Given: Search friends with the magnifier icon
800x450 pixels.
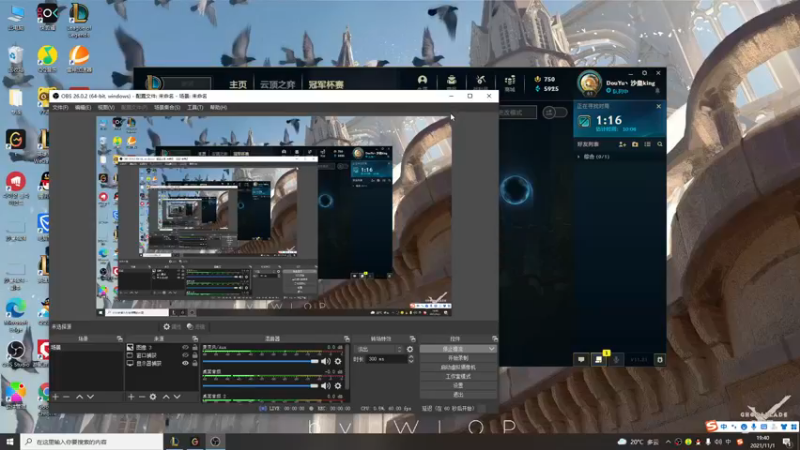Looking at the screenshot, I should click(660, 144).
